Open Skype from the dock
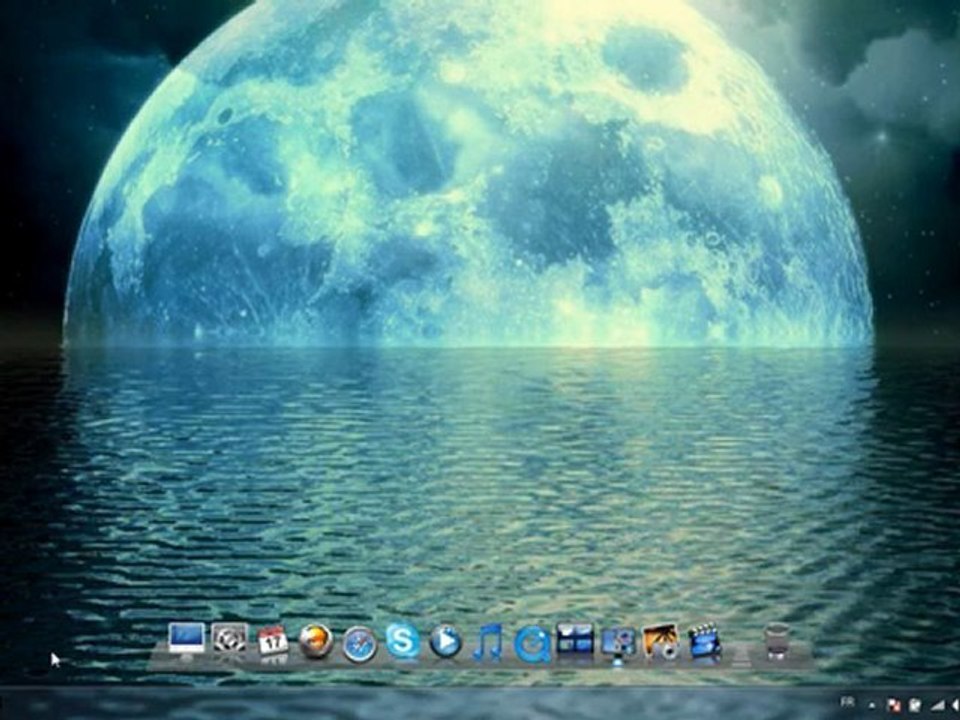This screenshot has height=720, width=960. (x=403, y=642)
